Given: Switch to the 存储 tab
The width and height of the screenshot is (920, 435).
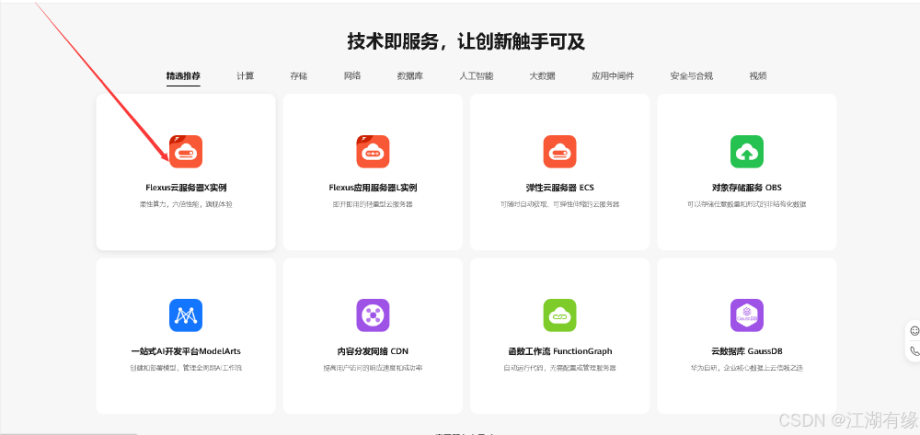Looking at the screenshot, I should coord(299,76).
